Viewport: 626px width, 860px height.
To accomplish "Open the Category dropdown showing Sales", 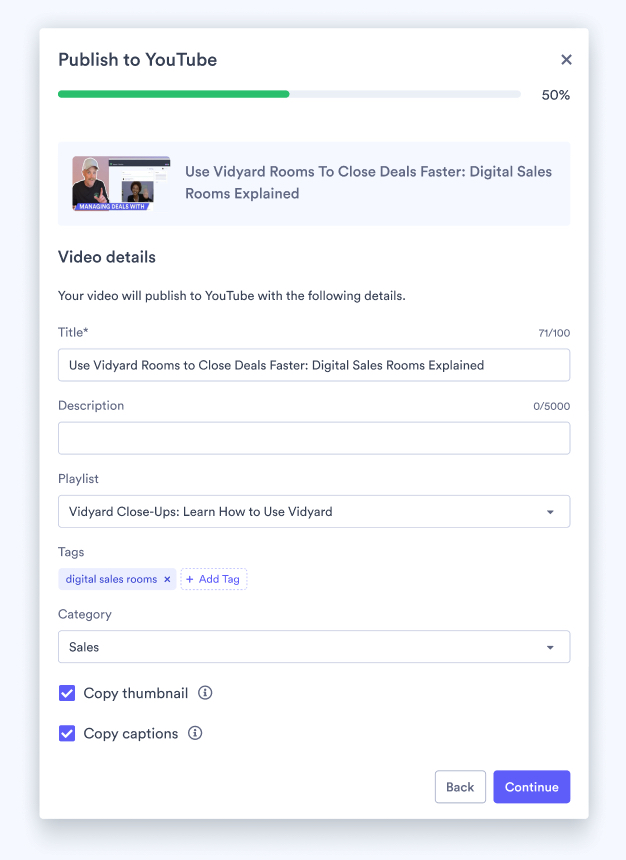I will pos(314,647).
